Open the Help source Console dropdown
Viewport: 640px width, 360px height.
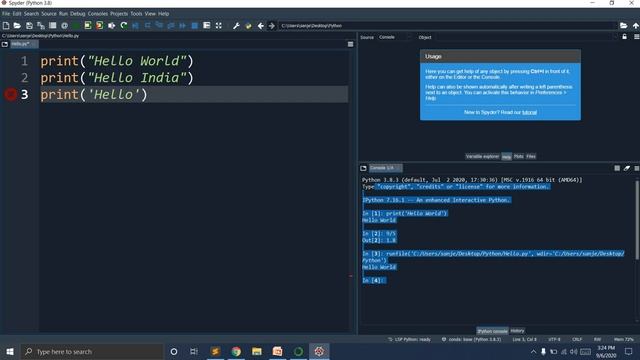pyautogui.click(x=394, y=37)
